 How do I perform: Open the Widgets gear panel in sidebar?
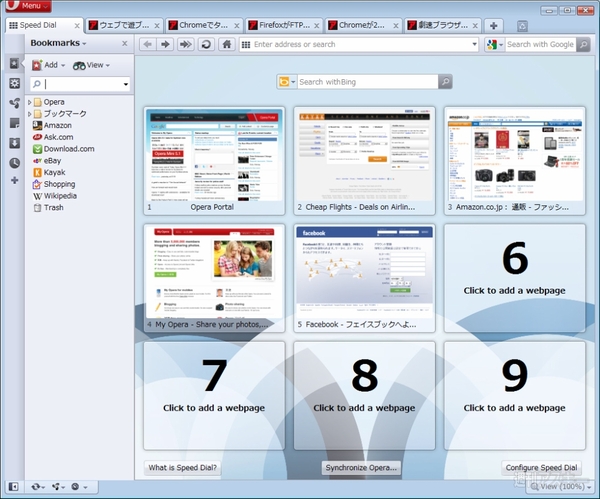coord(15,83)
